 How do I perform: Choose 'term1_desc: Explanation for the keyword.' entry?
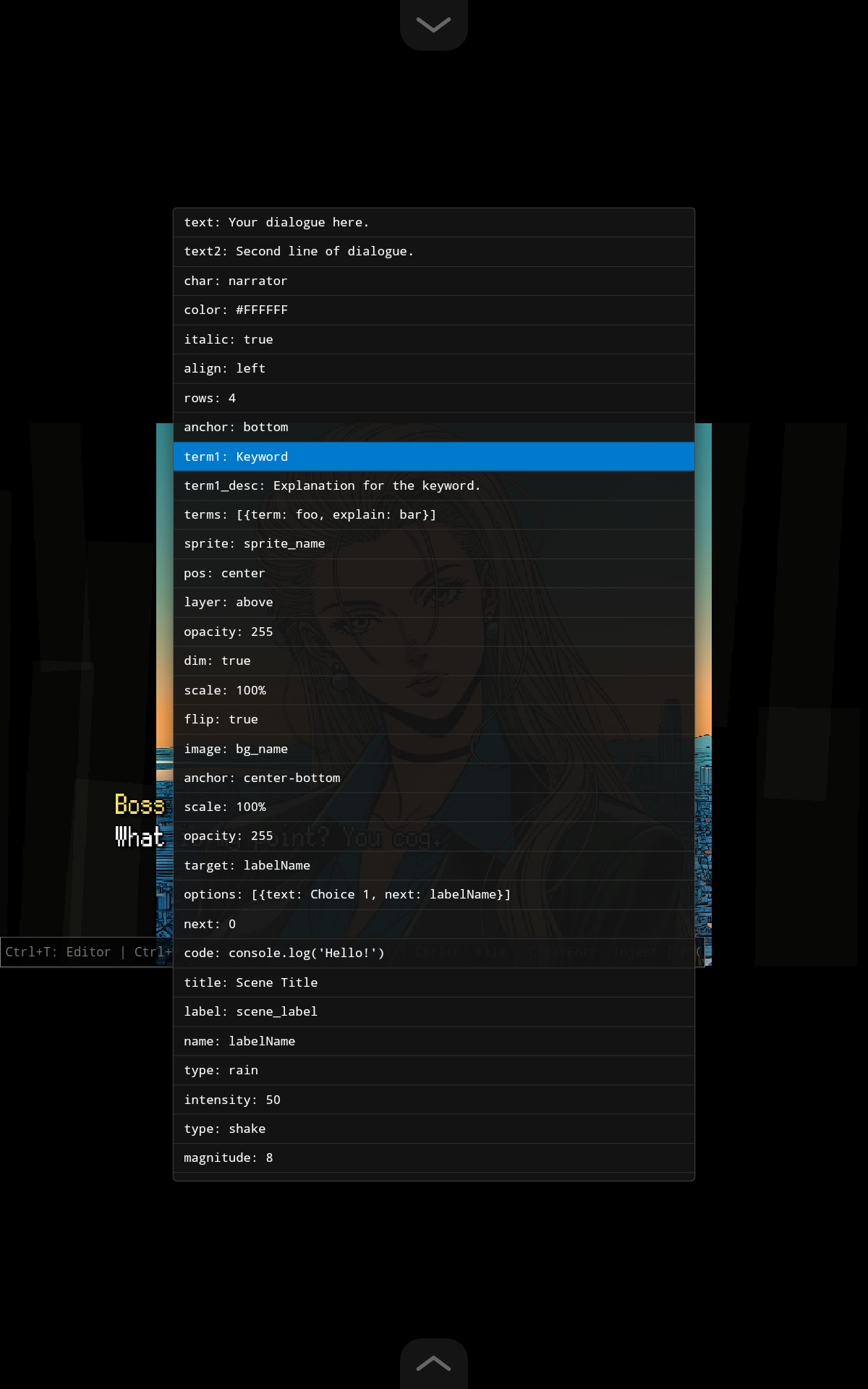tap(434, 486)
